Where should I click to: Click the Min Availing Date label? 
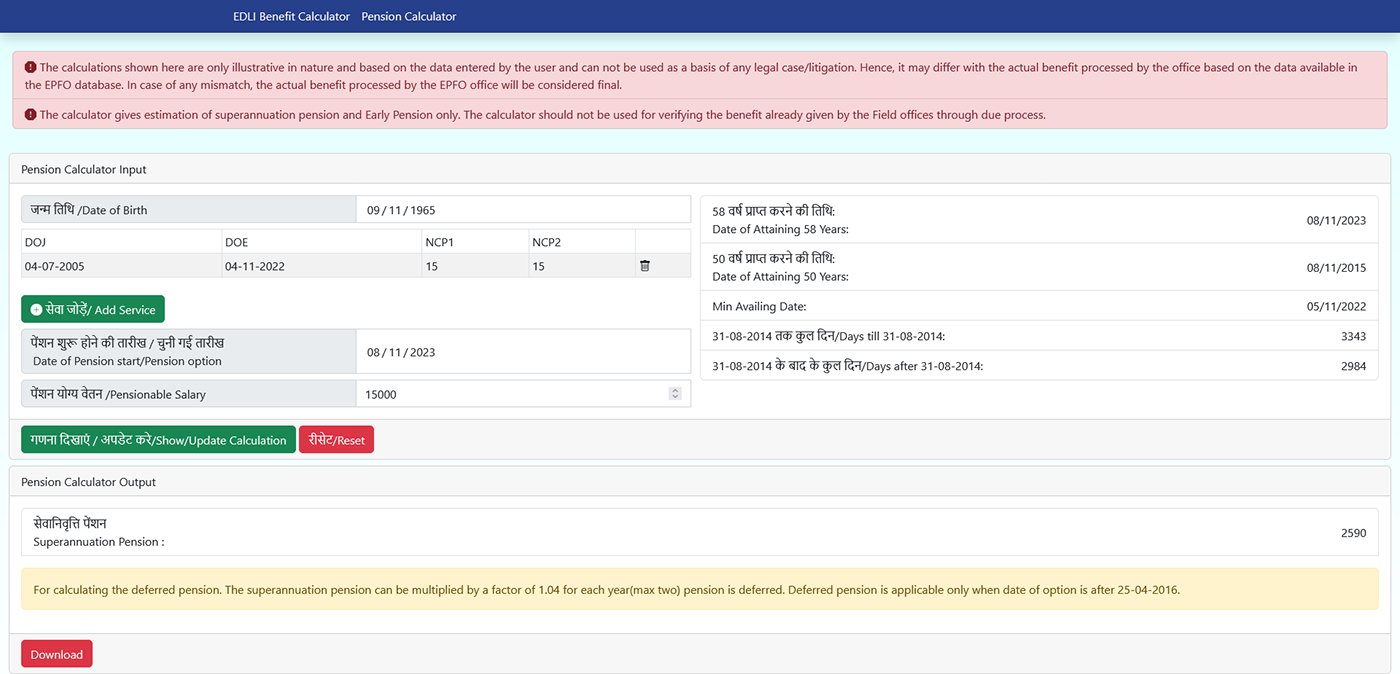tap(759, 306)
